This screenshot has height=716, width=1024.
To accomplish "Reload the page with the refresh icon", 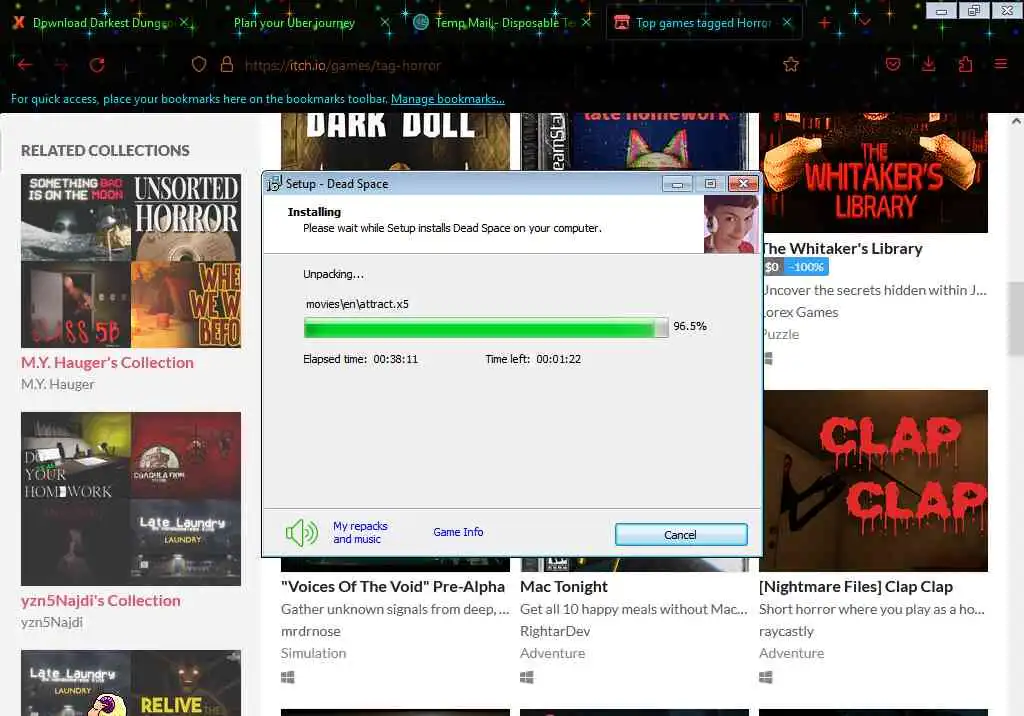I will point(97,65).
